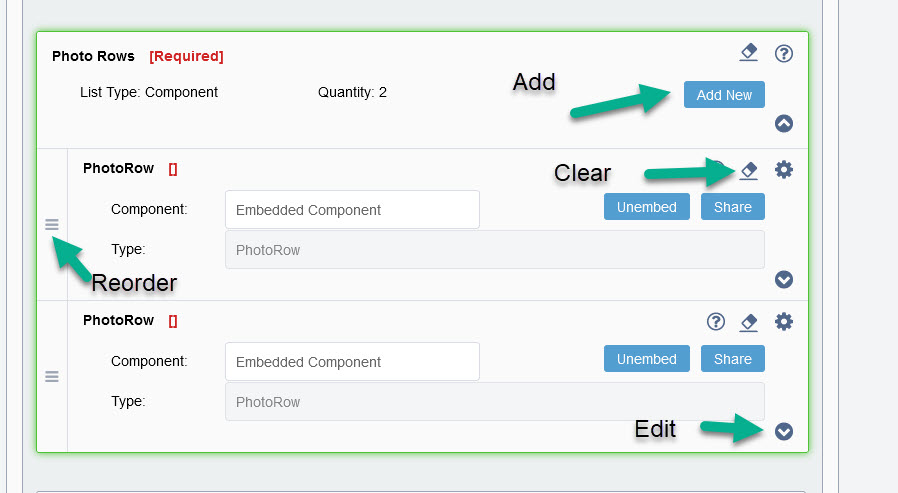Unembed the first PhotoRow component
Image resolution: width=898 pixels, height=493 pixels.
click(x=647, y=207)
